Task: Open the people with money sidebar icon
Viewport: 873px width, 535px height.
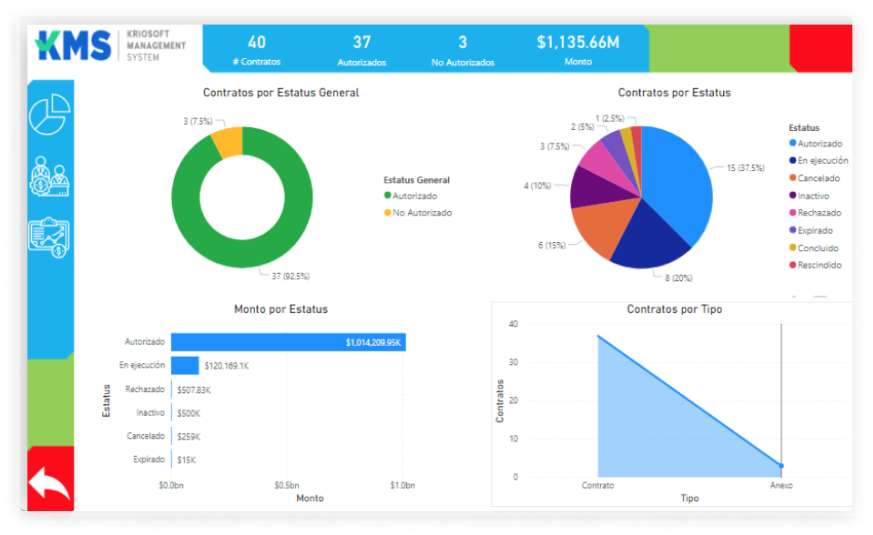Action: coord(50,177)
